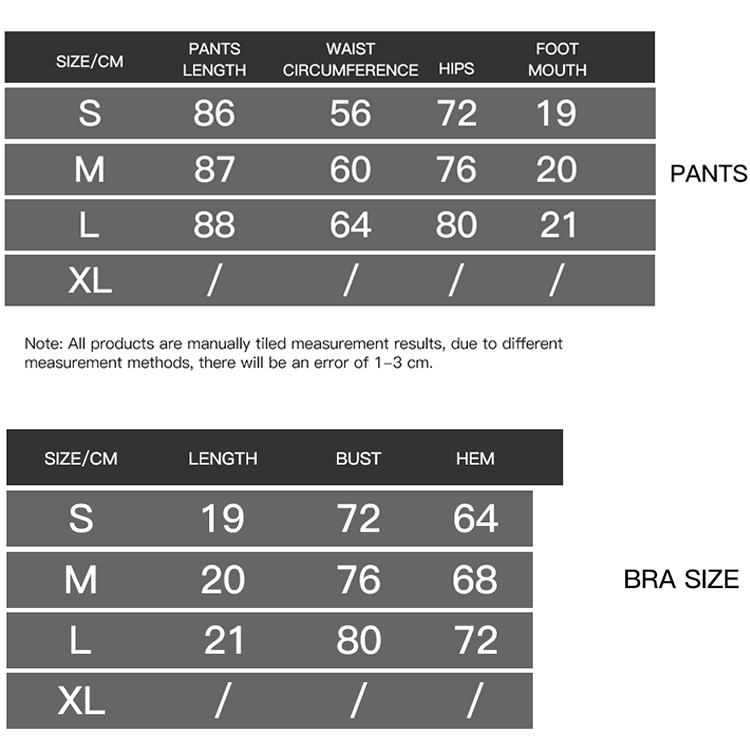Click the BRA SIZE label beside bottom table

[681, 579]
